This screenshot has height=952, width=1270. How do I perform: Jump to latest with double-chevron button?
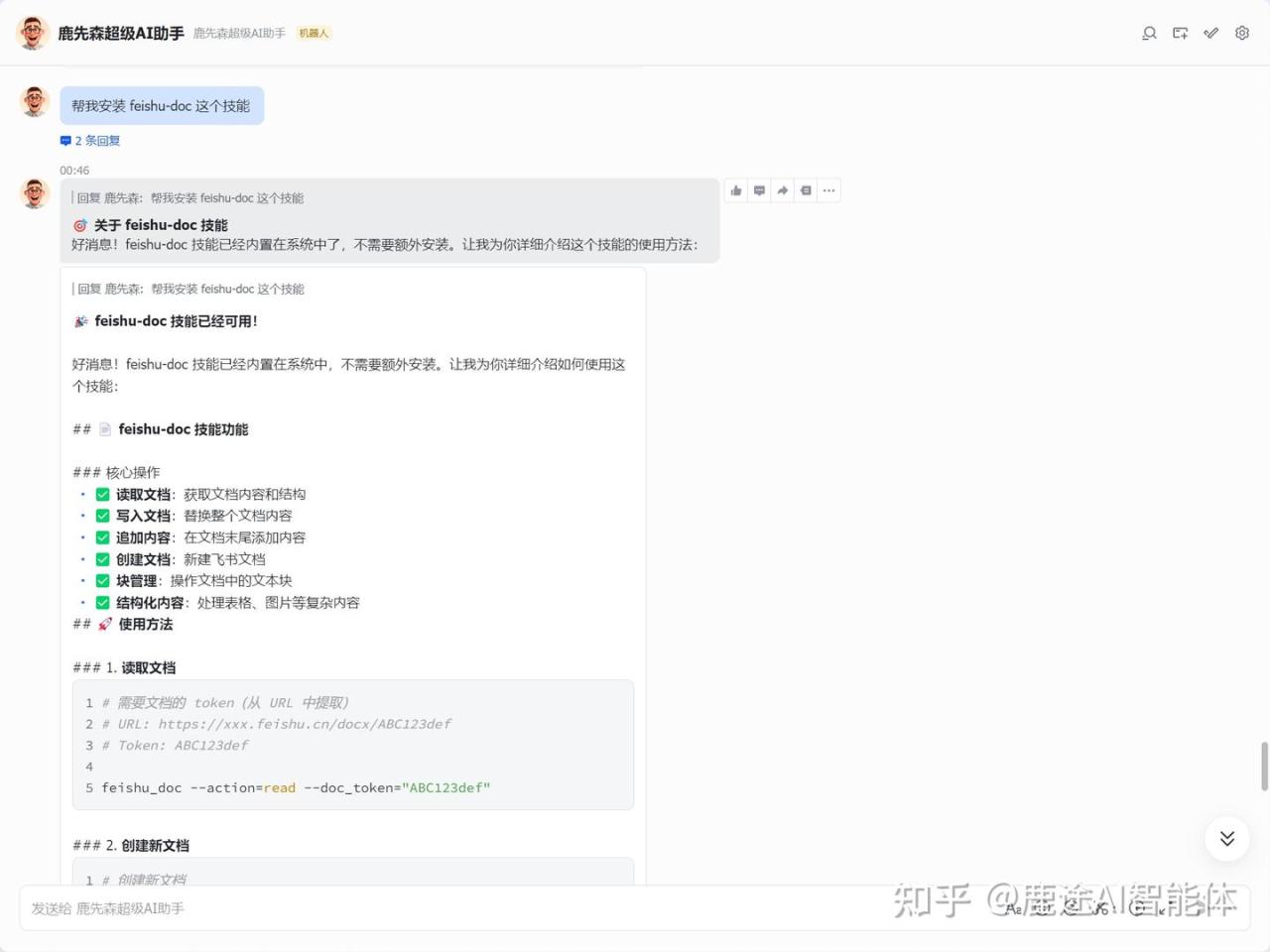click(x=1227, y=839)
